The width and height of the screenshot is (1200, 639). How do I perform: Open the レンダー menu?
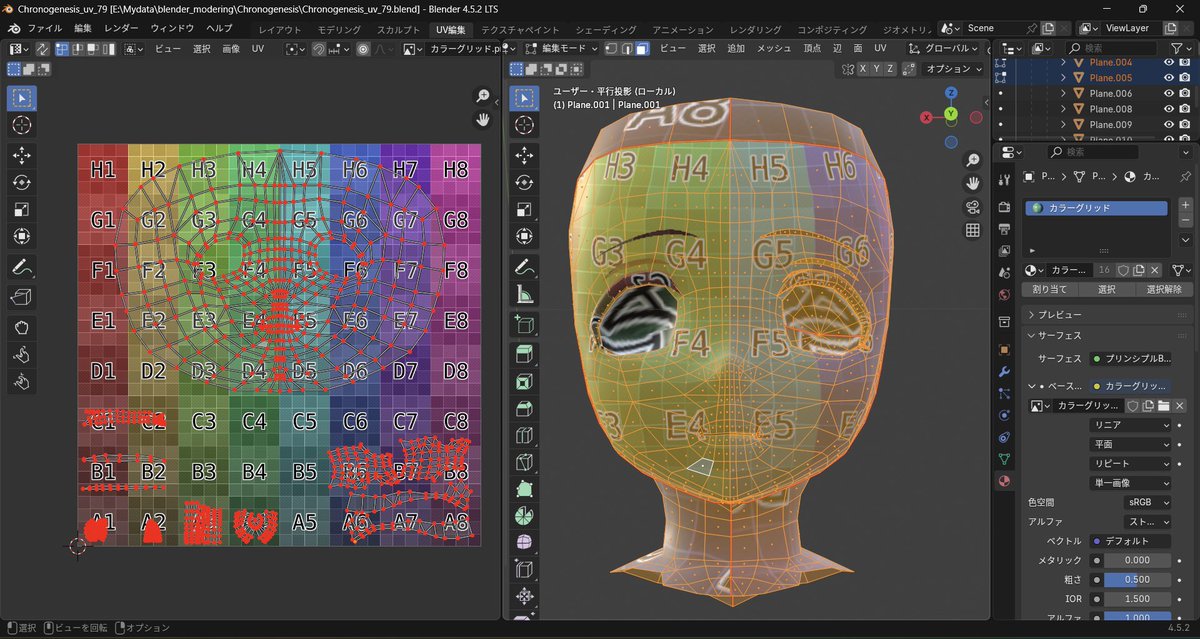[x=121, y=28]
